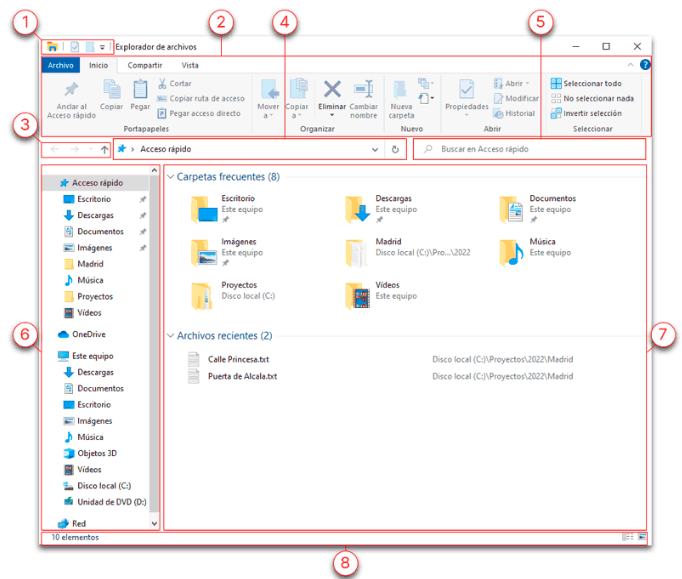Collapse the Archivos recientes section

coord(170,336)
